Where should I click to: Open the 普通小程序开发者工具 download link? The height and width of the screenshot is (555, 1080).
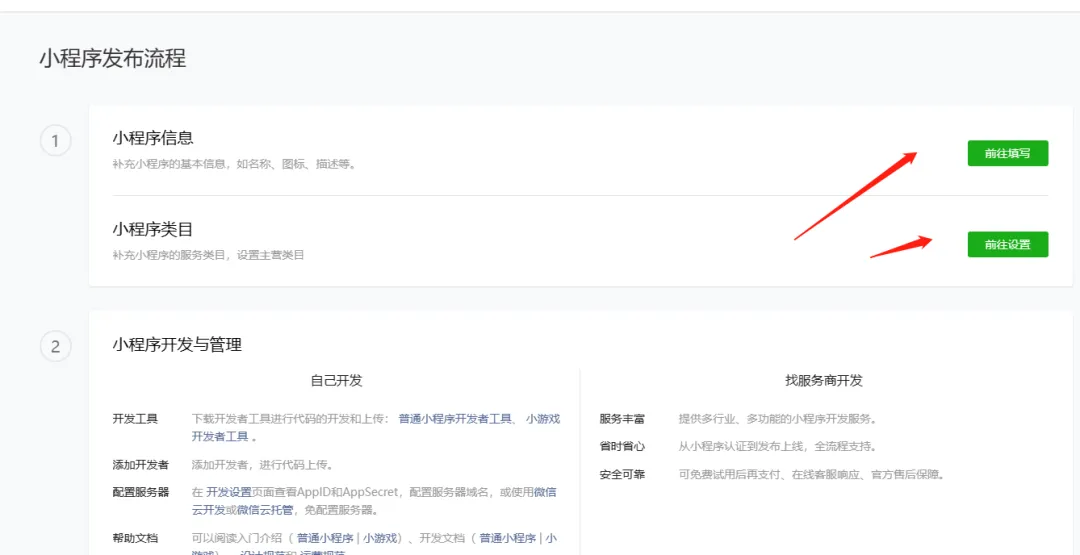pos(455,419)
